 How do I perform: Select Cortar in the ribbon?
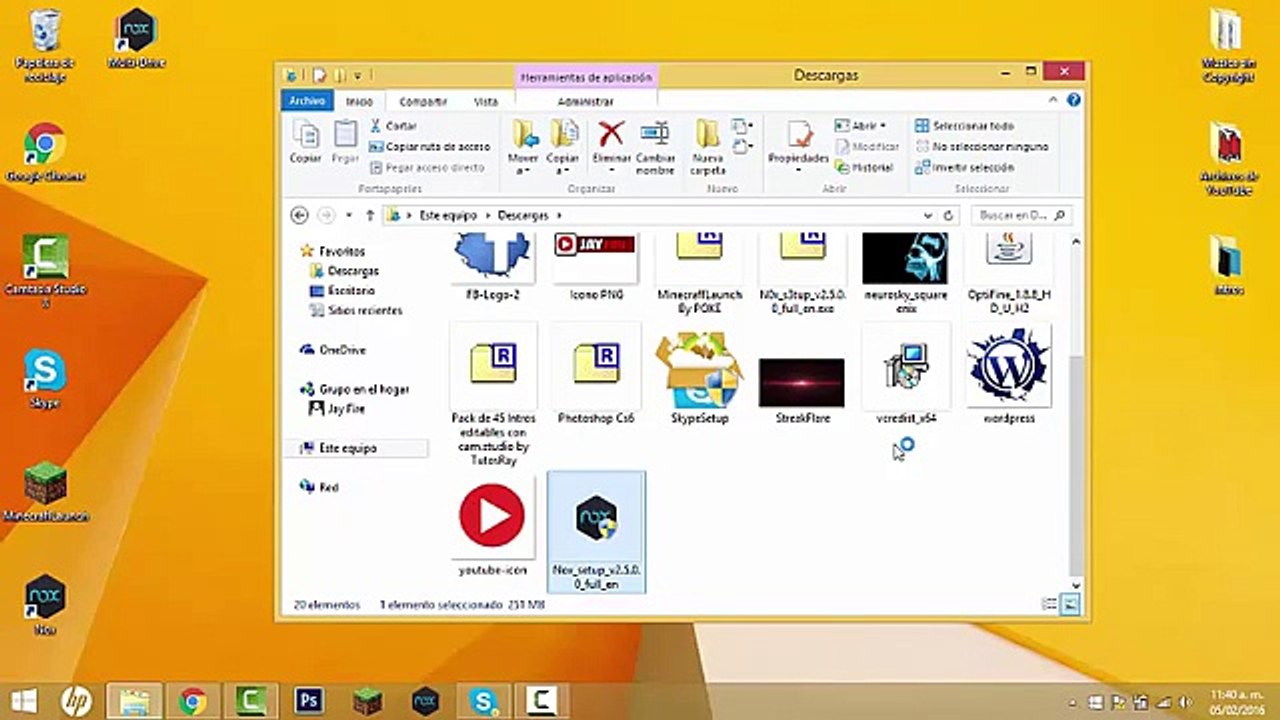click(x=393, y=126)
